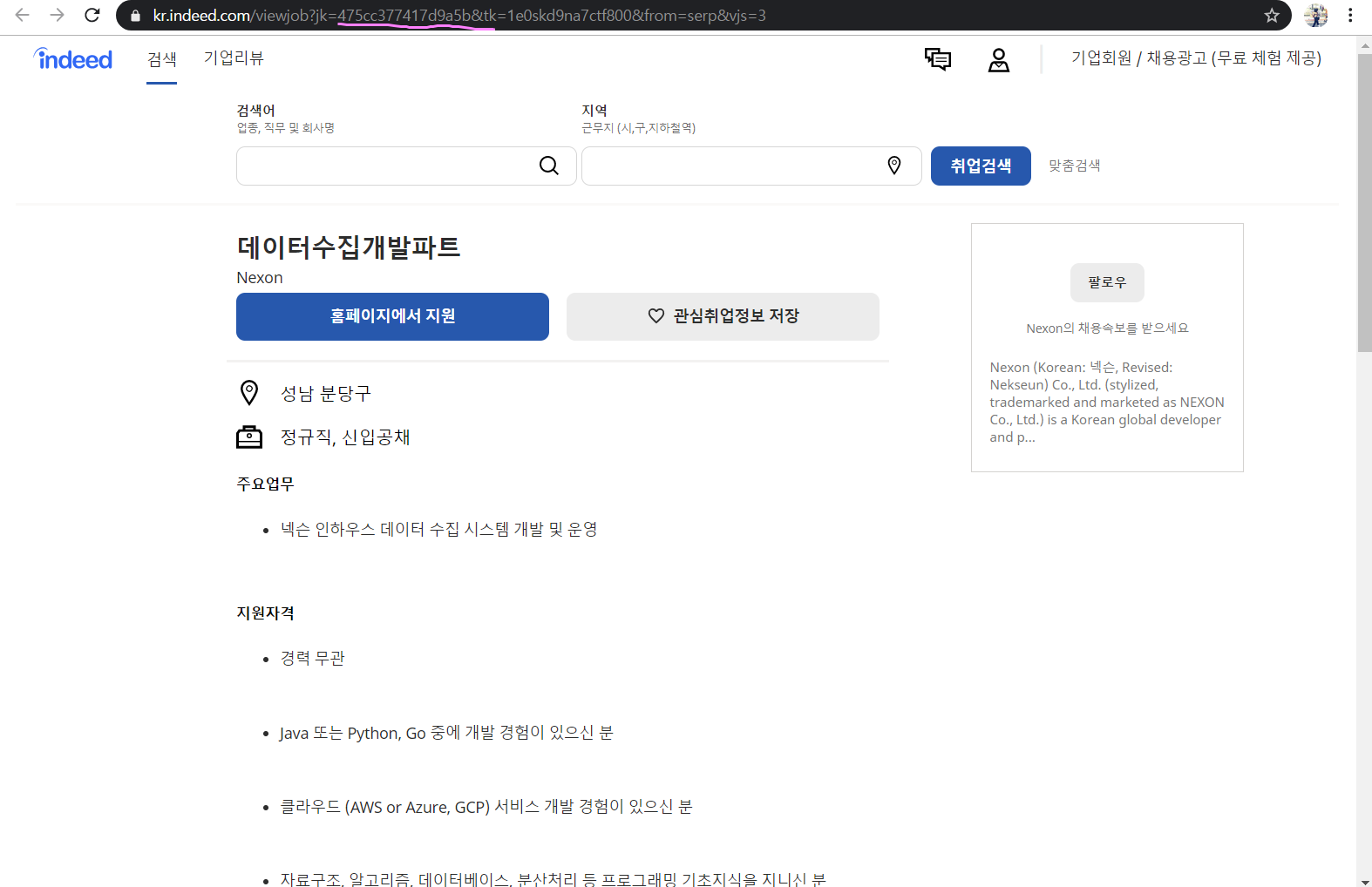Focus the 지역 location input field

coord(751,166)
